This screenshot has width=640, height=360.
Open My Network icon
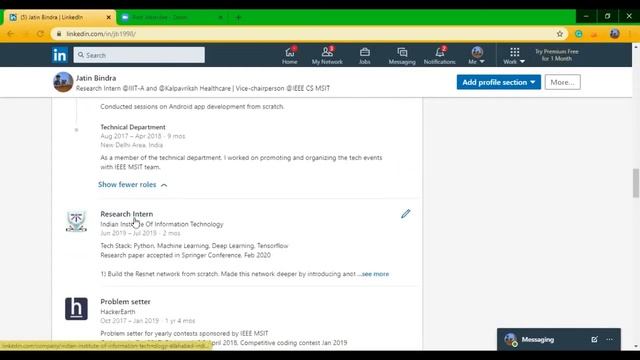point(327,55)
